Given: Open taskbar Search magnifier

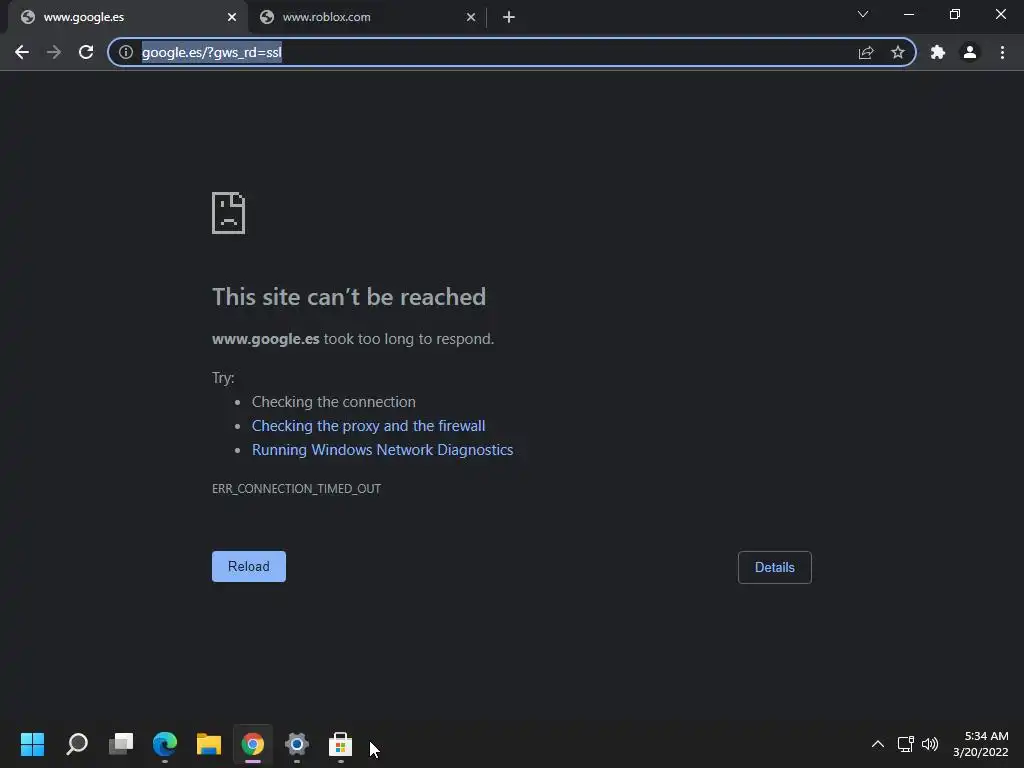Looking at the screenshot, I should coord(77,744).
